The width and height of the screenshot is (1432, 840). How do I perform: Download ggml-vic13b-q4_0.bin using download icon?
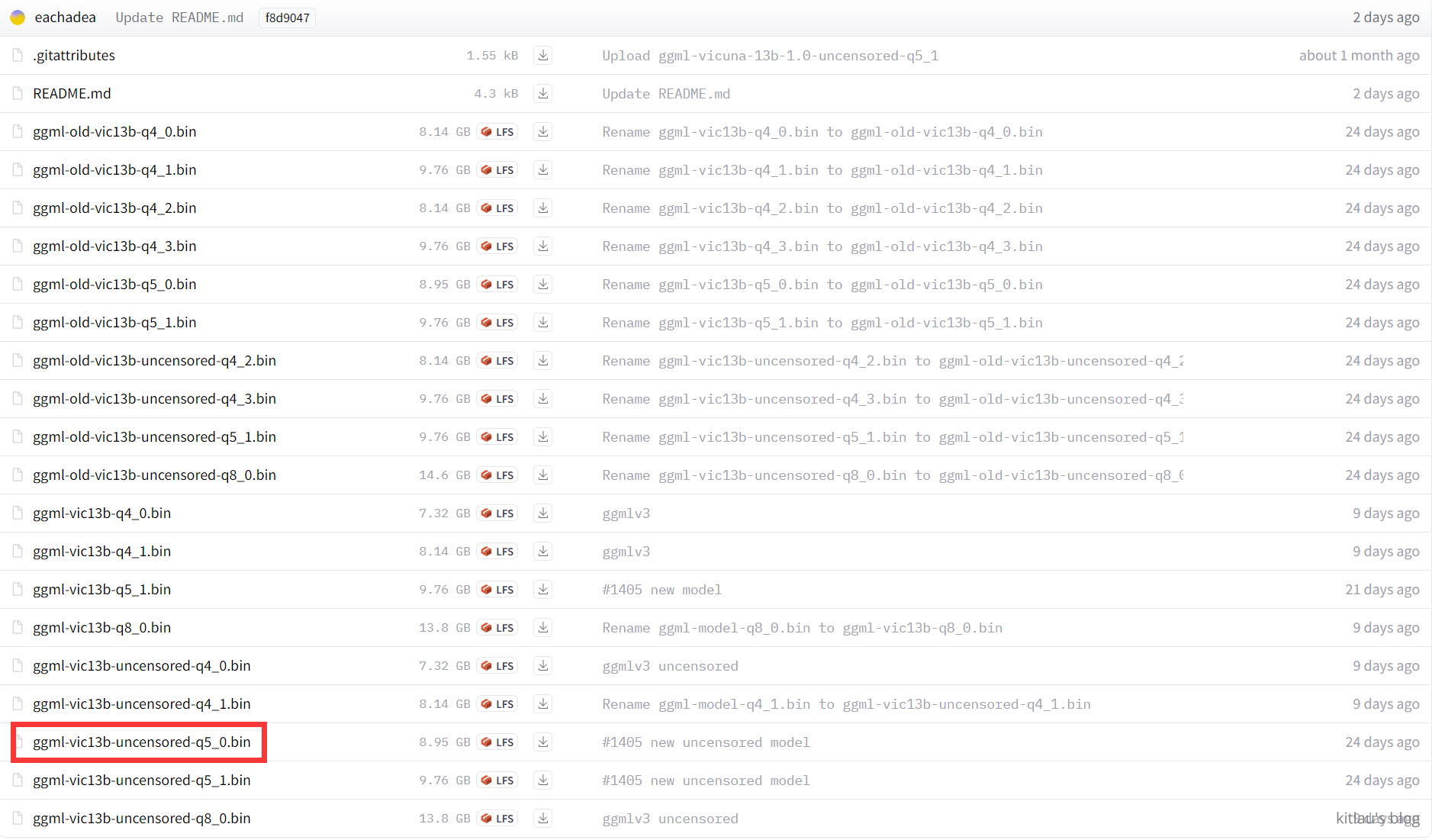(542, 513)
